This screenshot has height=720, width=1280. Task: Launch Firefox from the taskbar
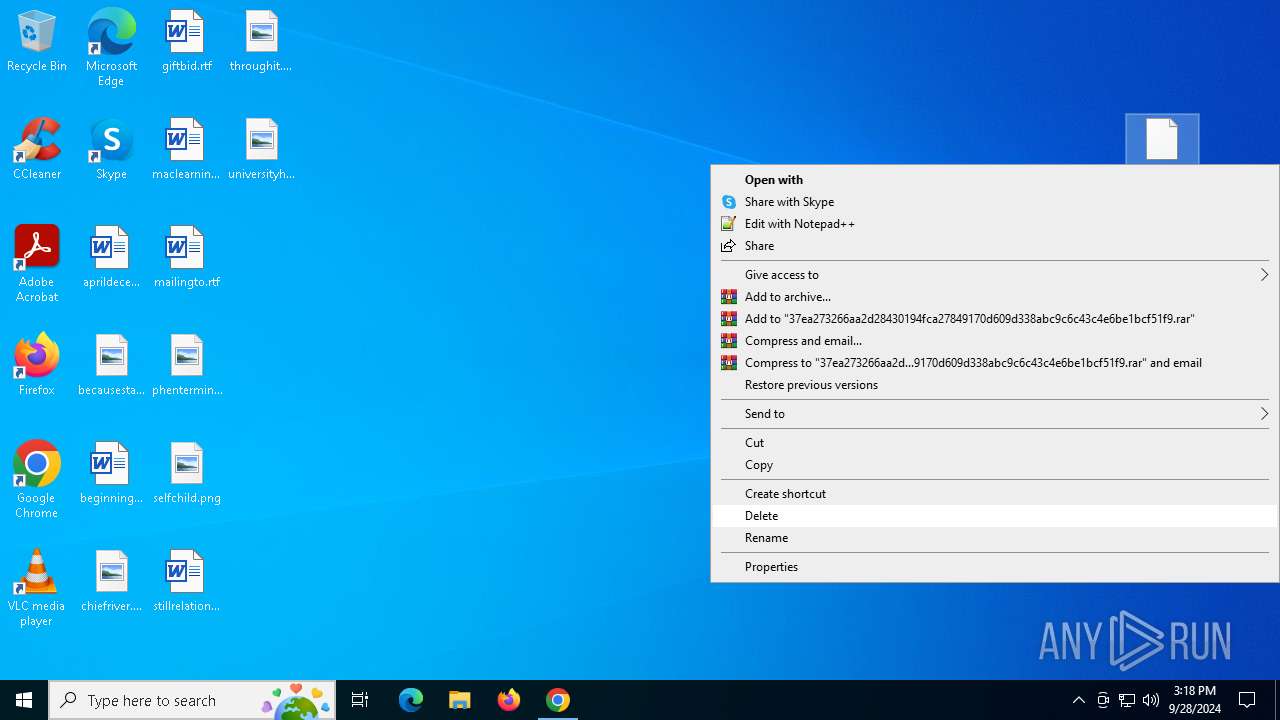point(509,700)
